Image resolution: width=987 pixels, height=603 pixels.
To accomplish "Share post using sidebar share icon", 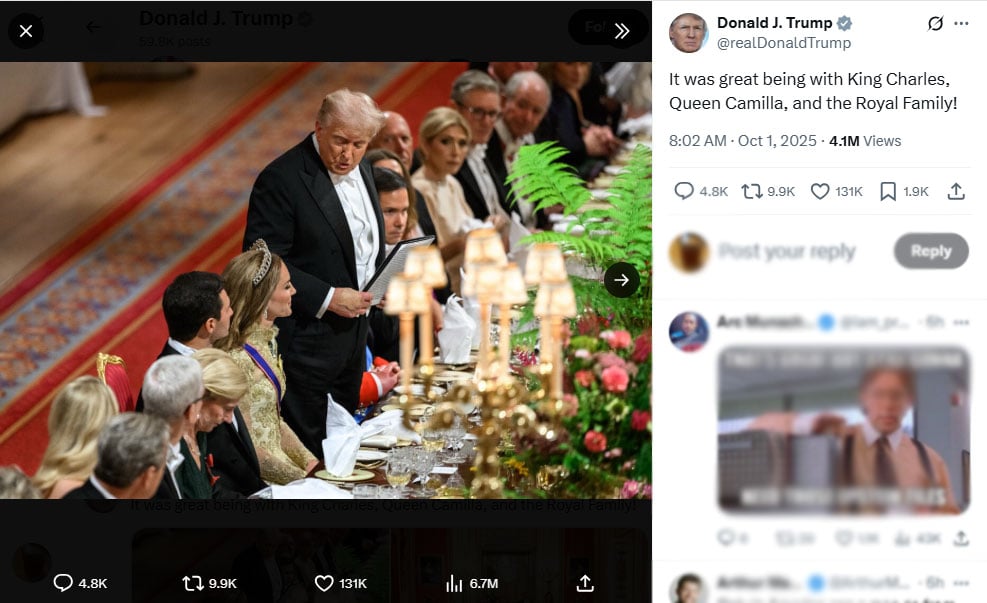I will tap(956, 191).
